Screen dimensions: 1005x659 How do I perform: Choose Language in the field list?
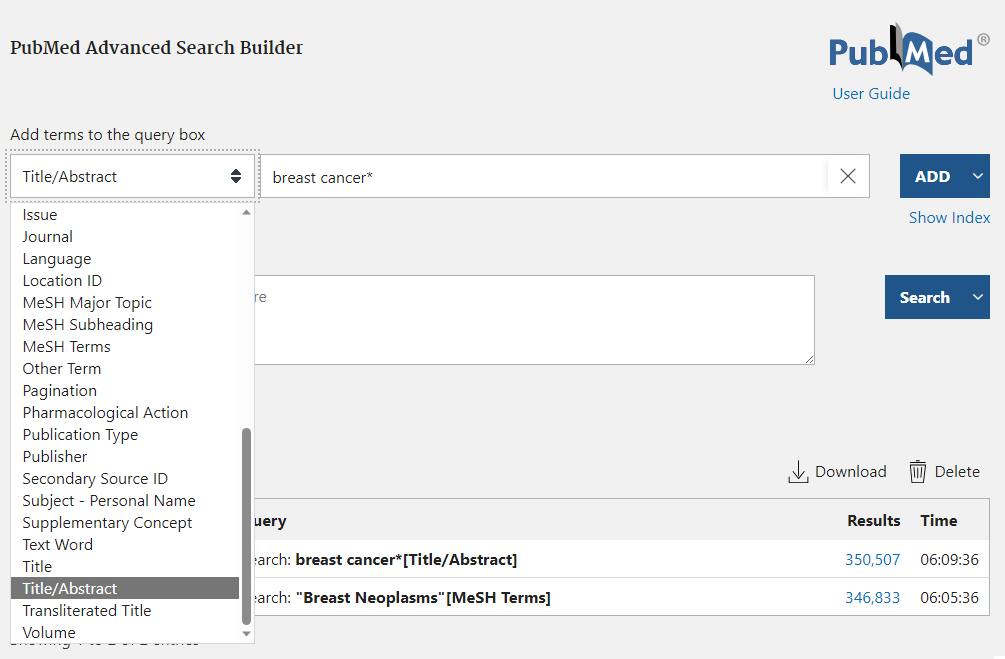[125, 259]
